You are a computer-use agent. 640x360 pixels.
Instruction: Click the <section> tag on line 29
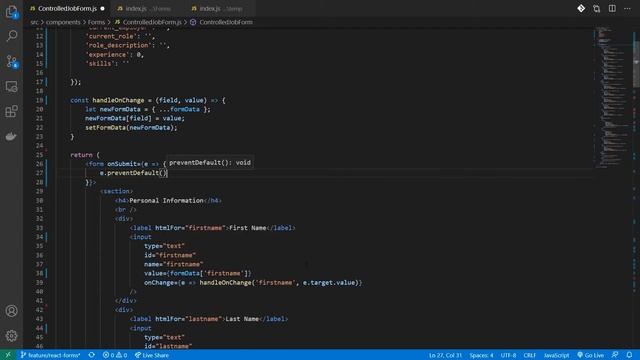116,191
